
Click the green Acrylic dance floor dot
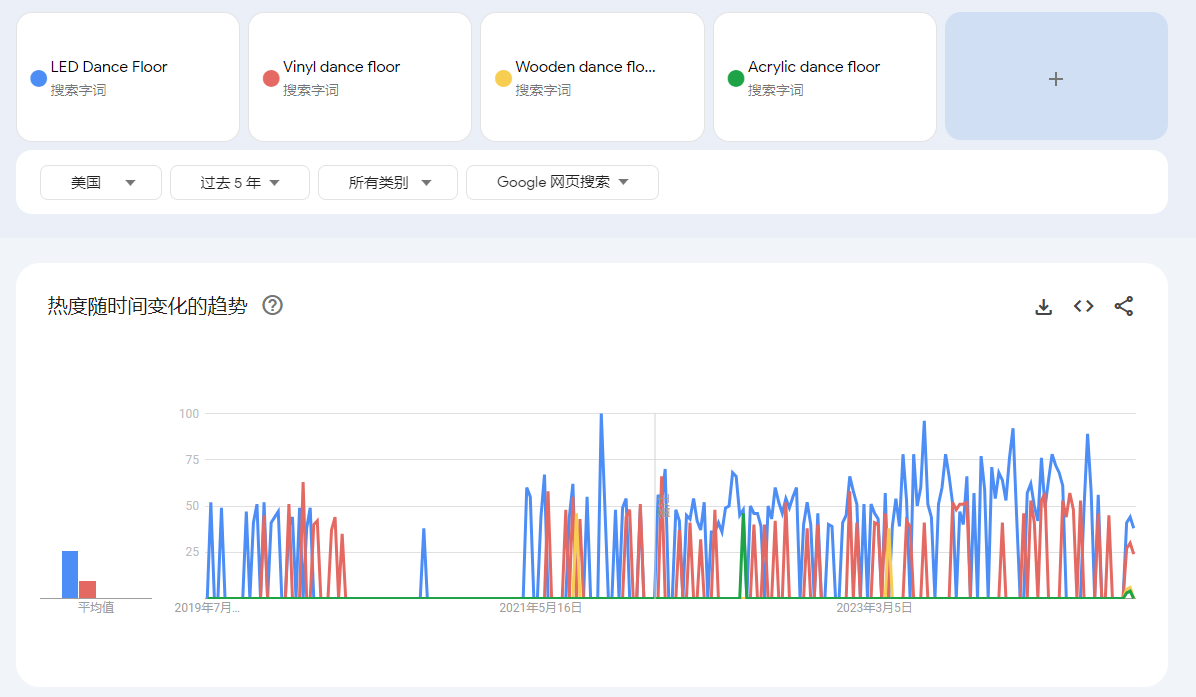(x=735, y=78)
